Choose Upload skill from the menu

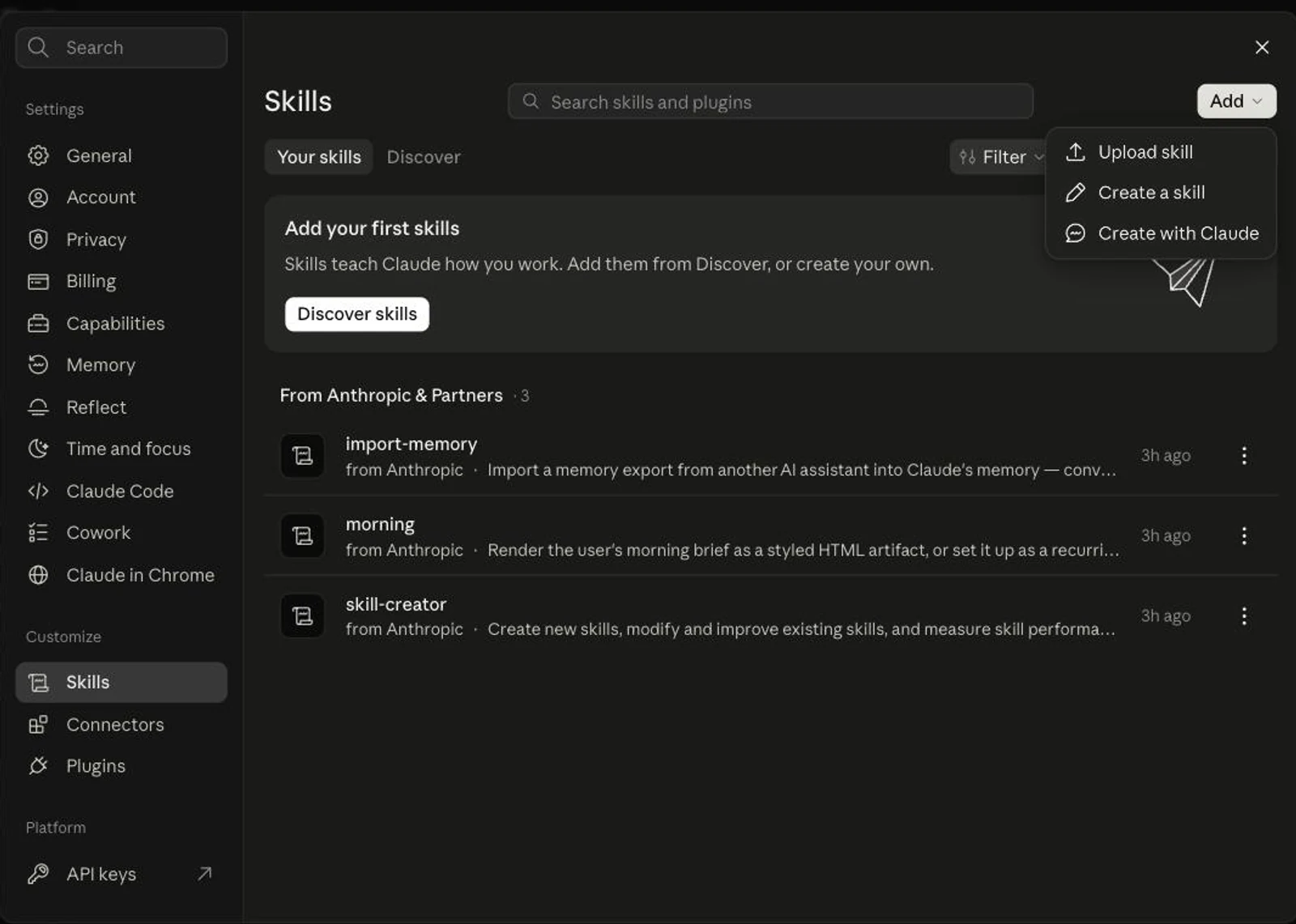point(1160,152)
